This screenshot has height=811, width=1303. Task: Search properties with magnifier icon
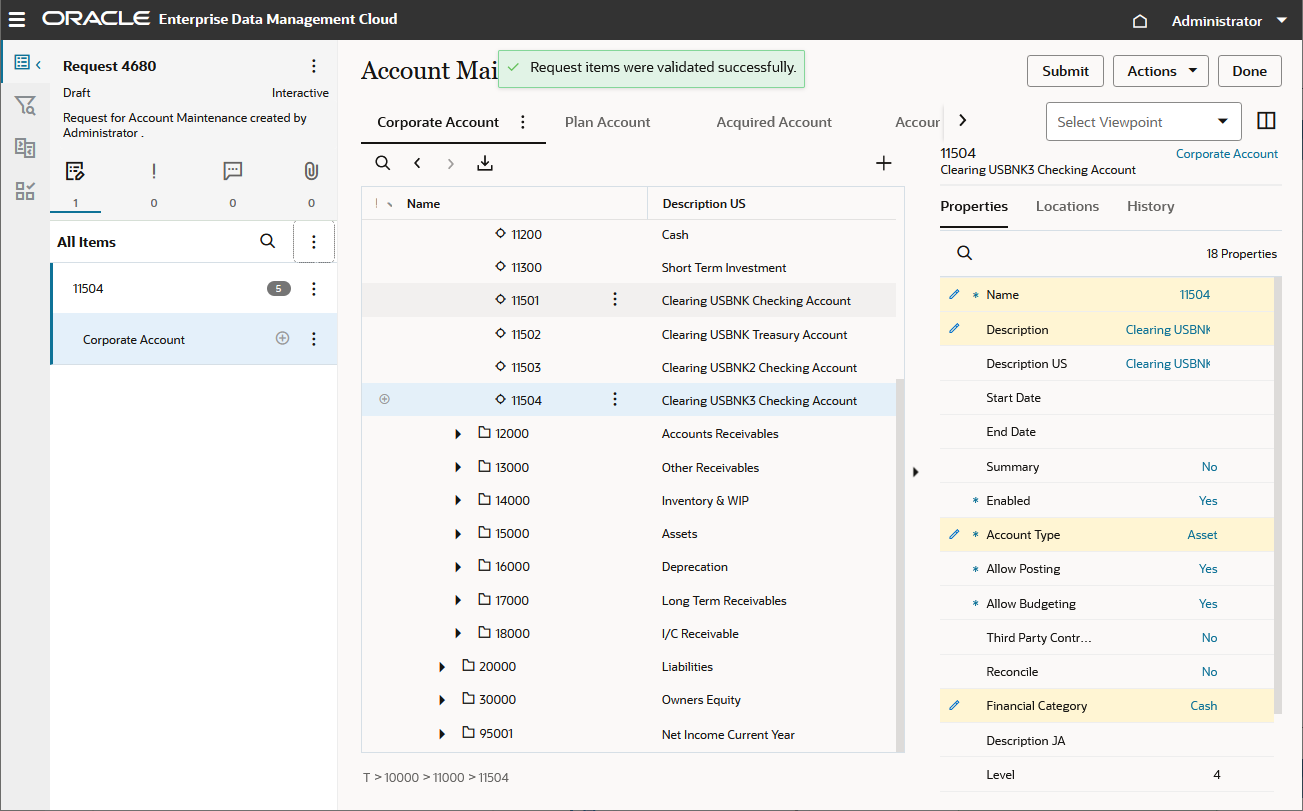pos(964,253)
